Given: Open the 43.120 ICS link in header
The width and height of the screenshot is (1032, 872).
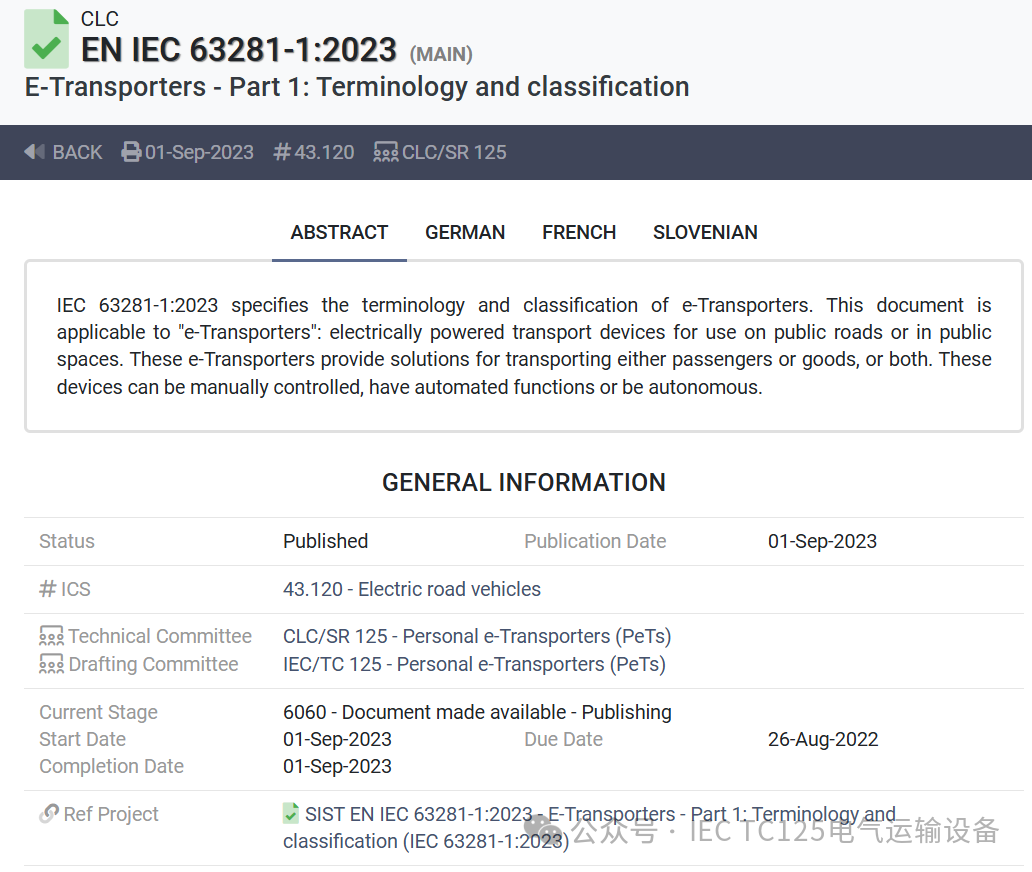Looking at the screenshot, I should click(x=324, y=152).
